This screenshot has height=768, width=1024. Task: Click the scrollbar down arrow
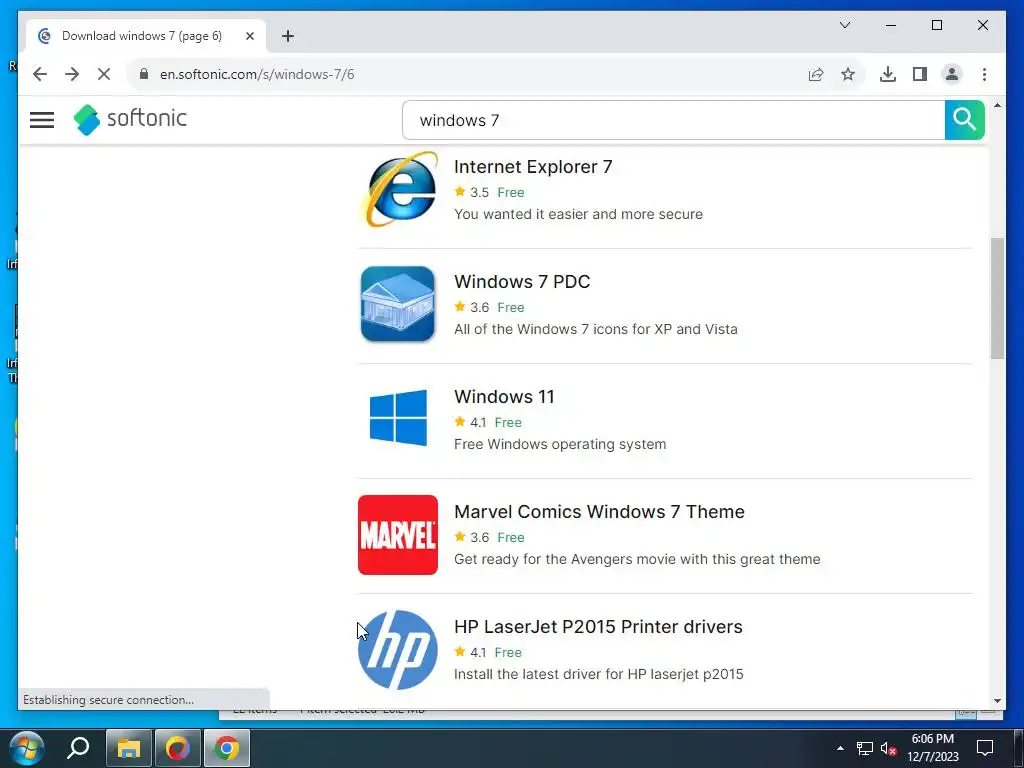pyautogui.click(x=997, y=701)
